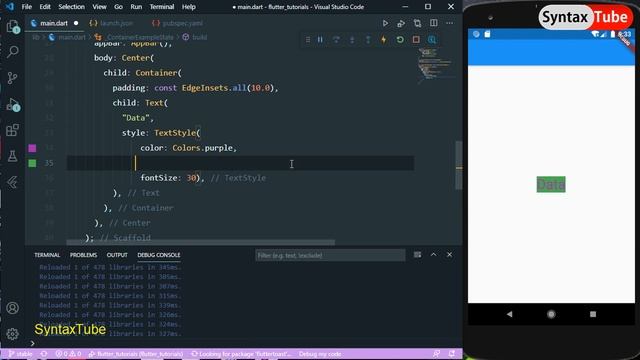
Task: Click the notifications bell in status bar
Action: point(451,354)
